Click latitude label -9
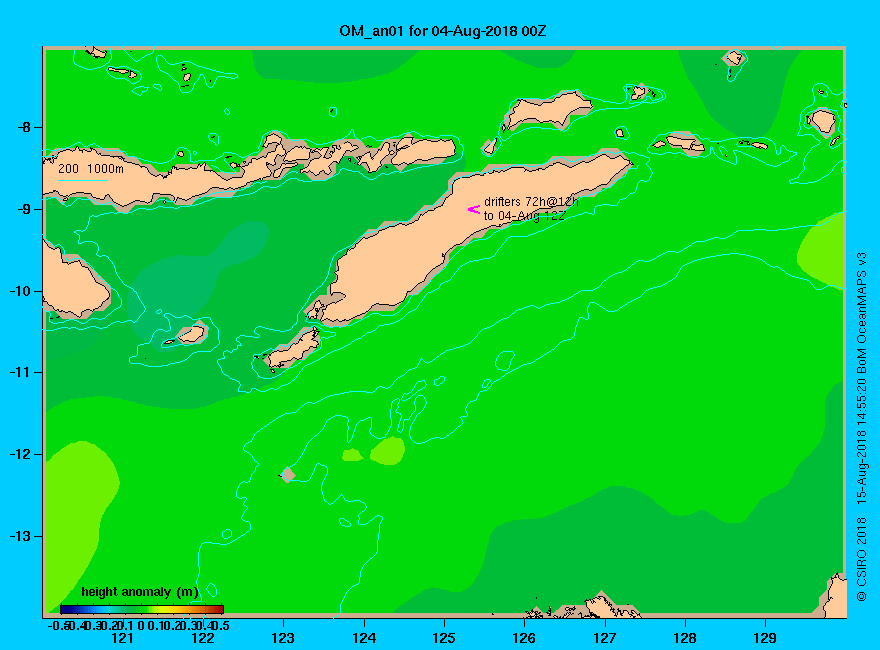 coord(24,209)
